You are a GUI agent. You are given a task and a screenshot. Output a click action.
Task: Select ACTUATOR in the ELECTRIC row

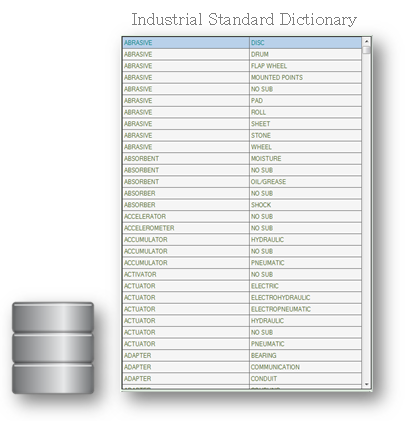click(x=186, y=286)
